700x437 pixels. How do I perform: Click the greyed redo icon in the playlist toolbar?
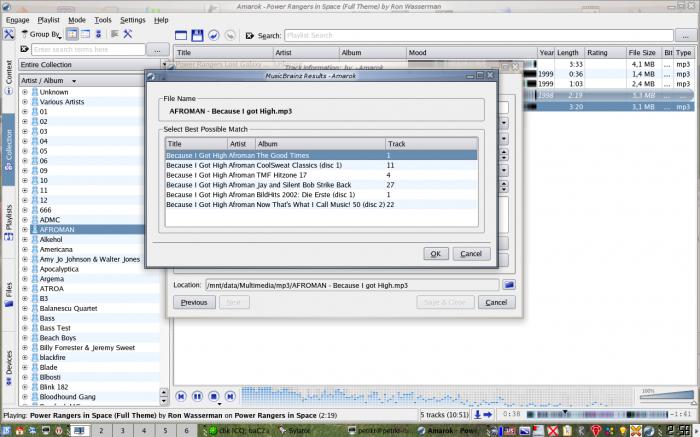[x=230, y=35]
